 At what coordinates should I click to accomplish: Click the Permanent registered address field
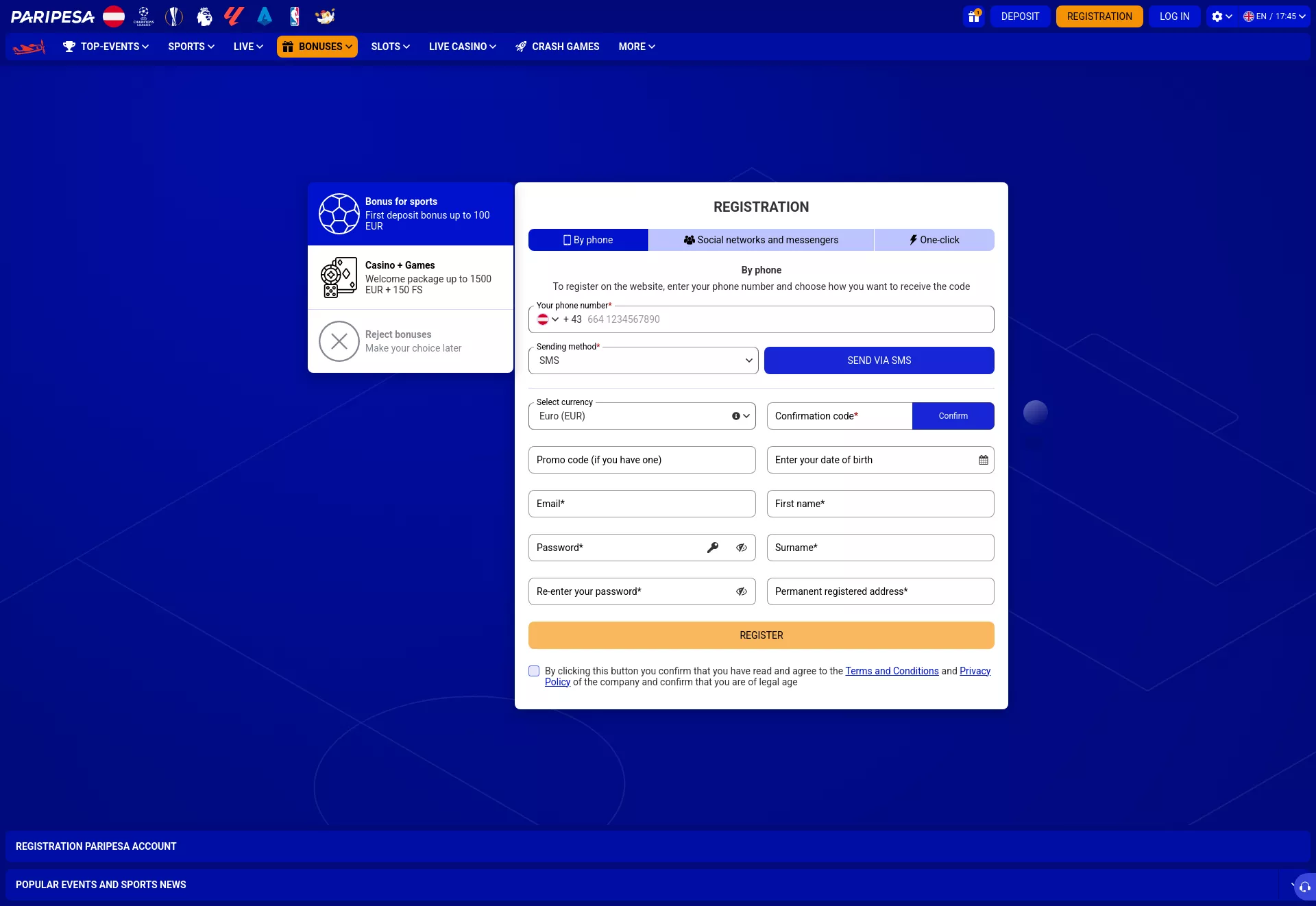tap(881, 591)
